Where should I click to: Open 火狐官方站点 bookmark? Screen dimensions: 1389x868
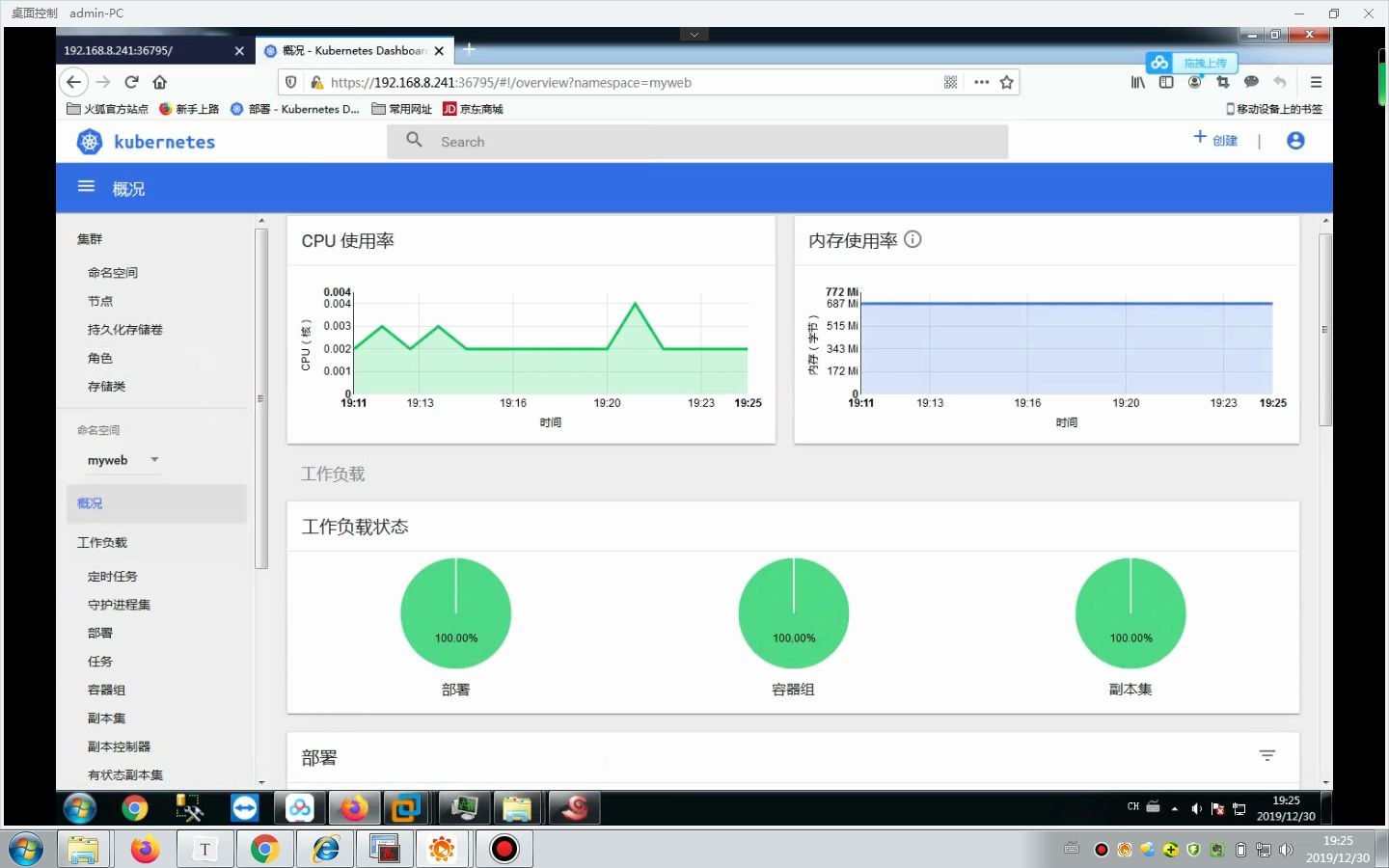(107, 109)
